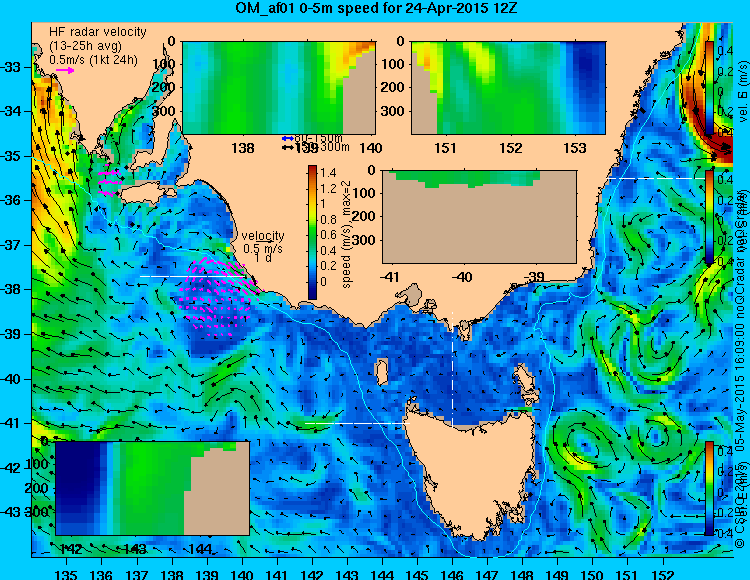750x580 pixels.
Task: Click the 1.2 tick on the speed colorbar
Action: [329, 188]
